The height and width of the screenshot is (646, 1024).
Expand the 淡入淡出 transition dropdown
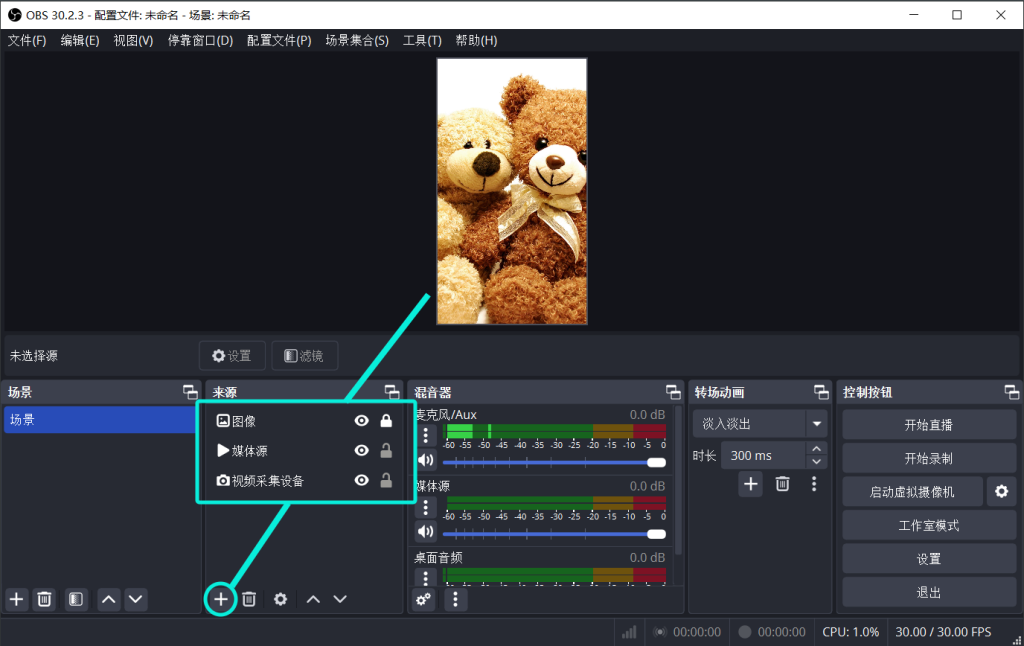[x=817, y=424]
